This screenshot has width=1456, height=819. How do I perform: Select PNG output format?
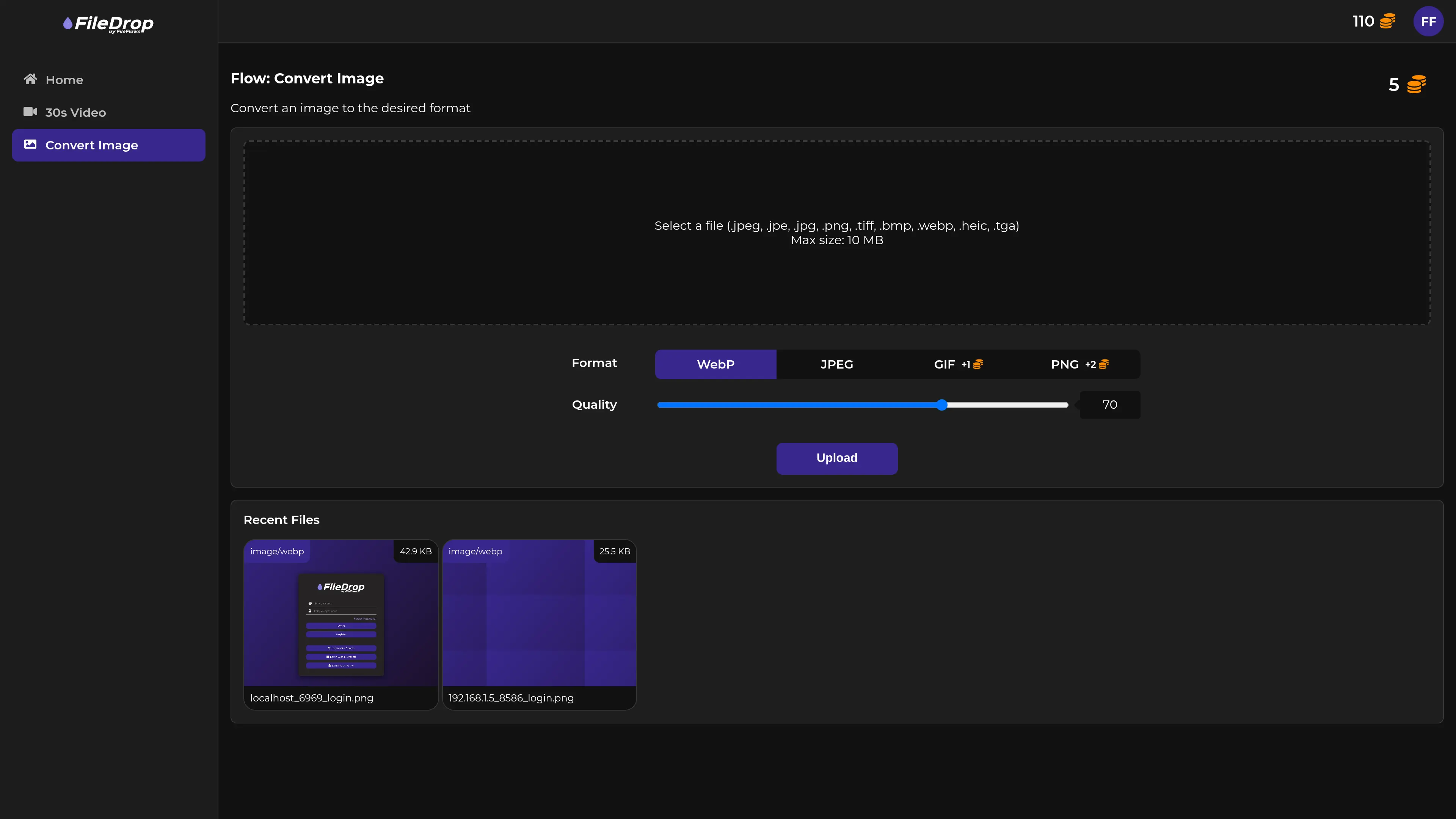tap(1079, 364)
